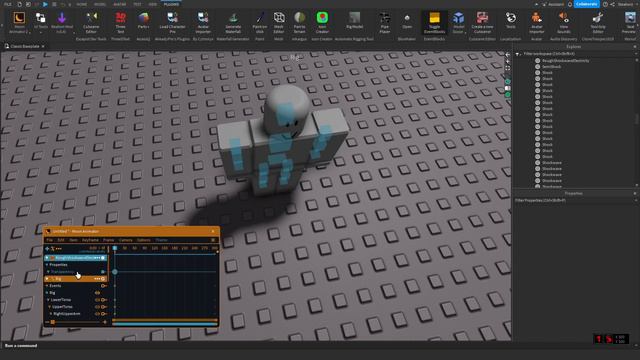Open Moon Animator Camera menu
This screenshot has width=640, height=360.
click(126, 240)
